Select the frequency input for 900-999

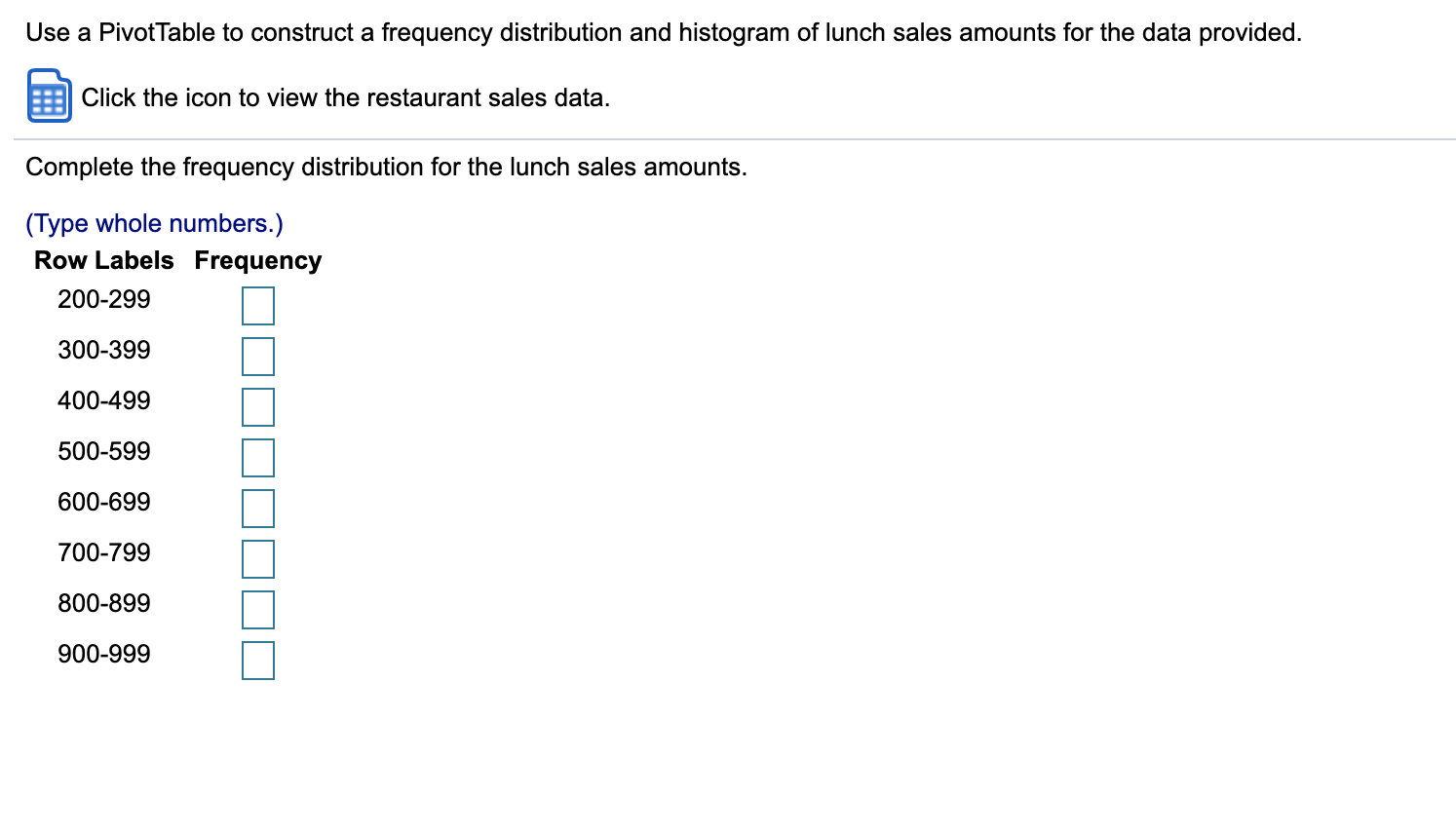click(257, 660)
